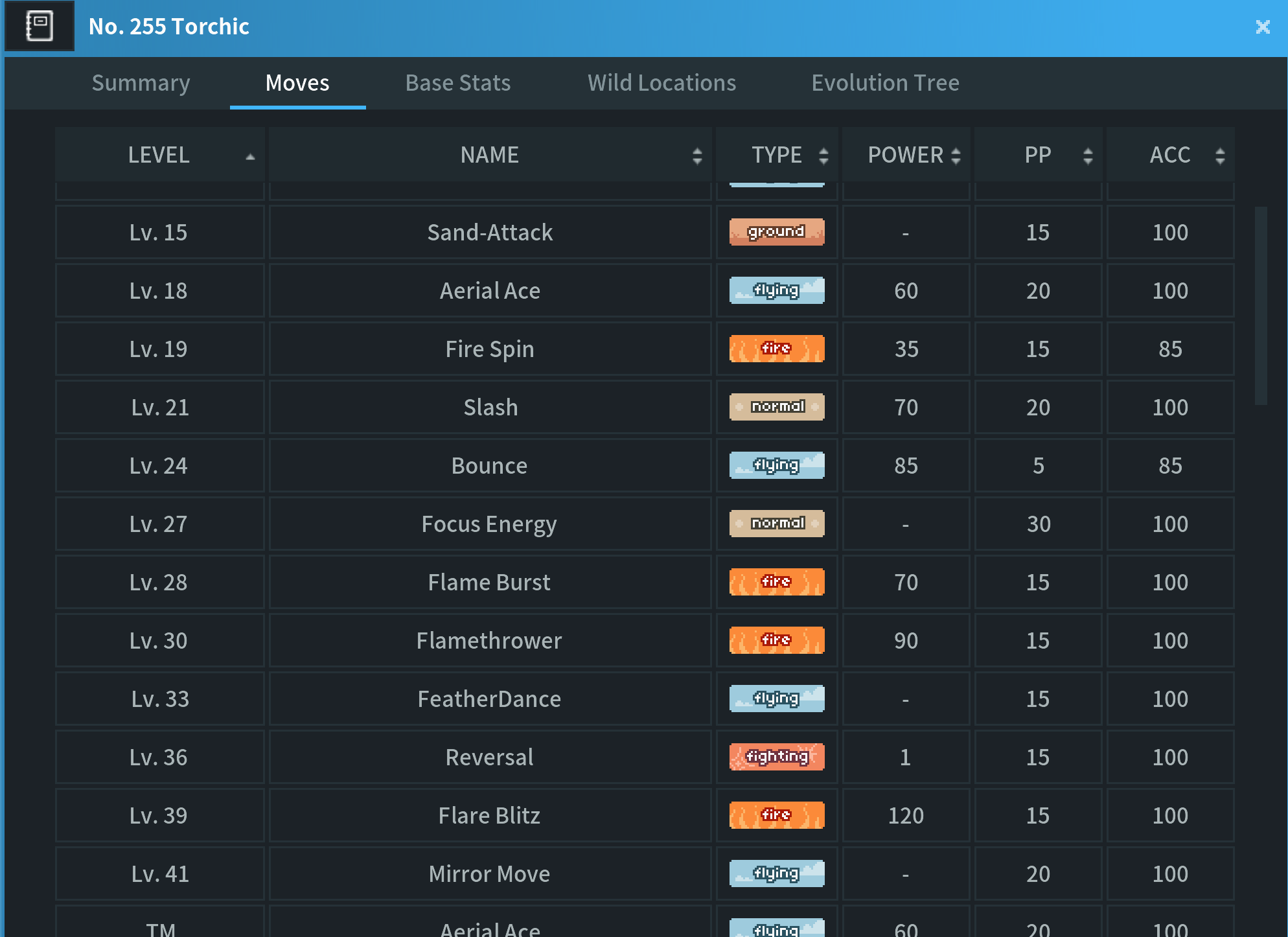Click the ACC column sort icon

[1219, 155]
